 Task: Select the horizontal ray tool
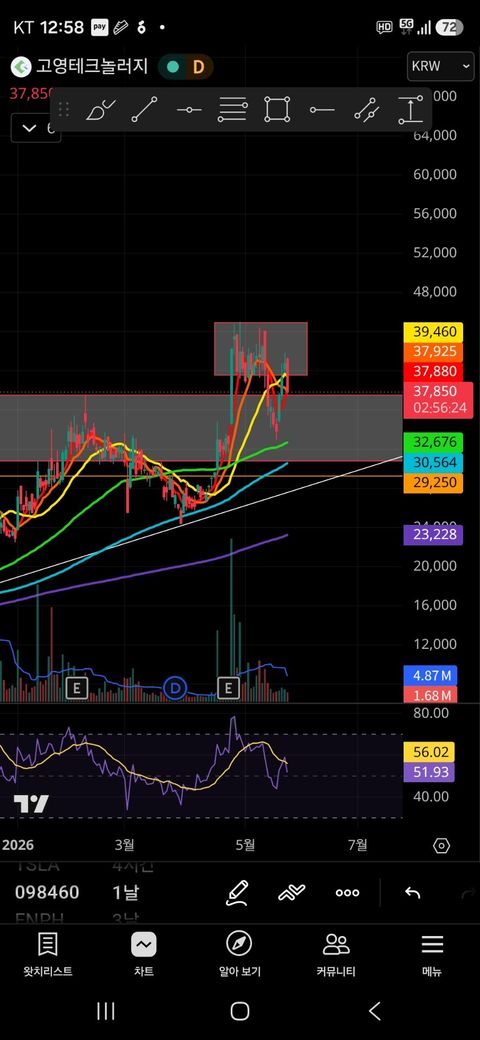pyautogui.click(x=322, y=109)
